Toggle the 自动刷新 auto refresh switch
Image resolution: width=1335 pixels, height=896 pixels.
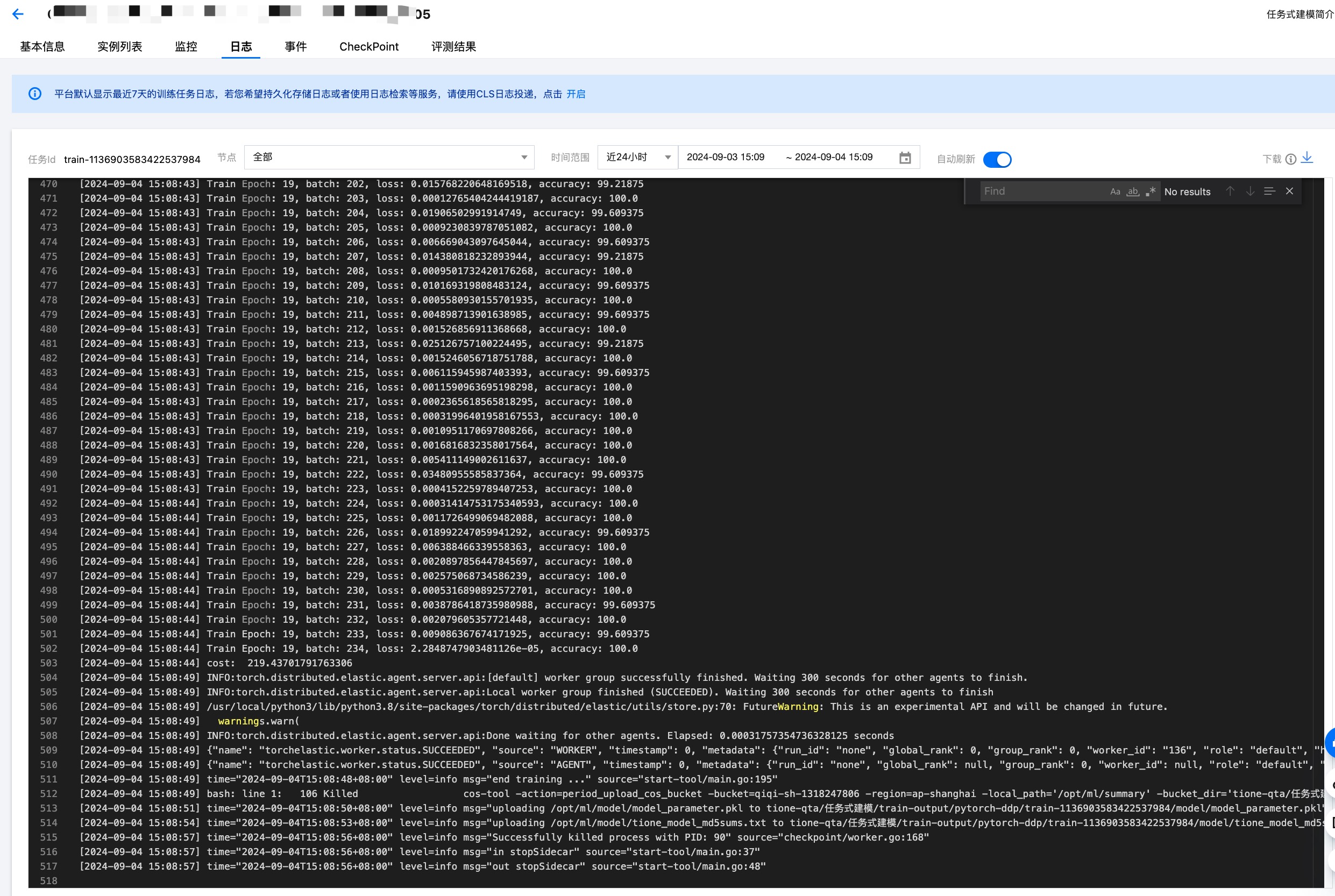[997, 159]
